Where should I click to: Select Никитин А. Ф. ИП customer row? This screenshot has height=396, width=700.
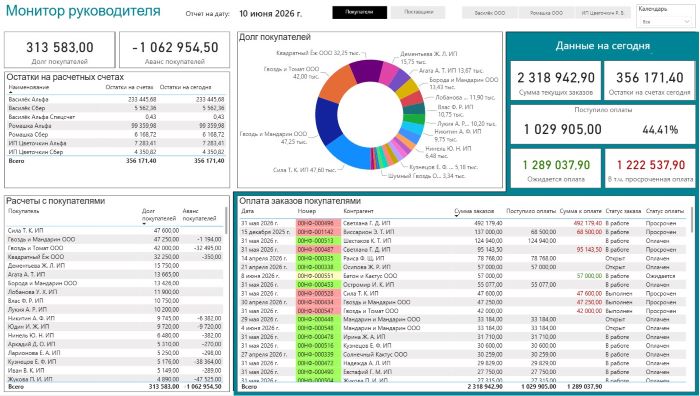coord(115,318)
